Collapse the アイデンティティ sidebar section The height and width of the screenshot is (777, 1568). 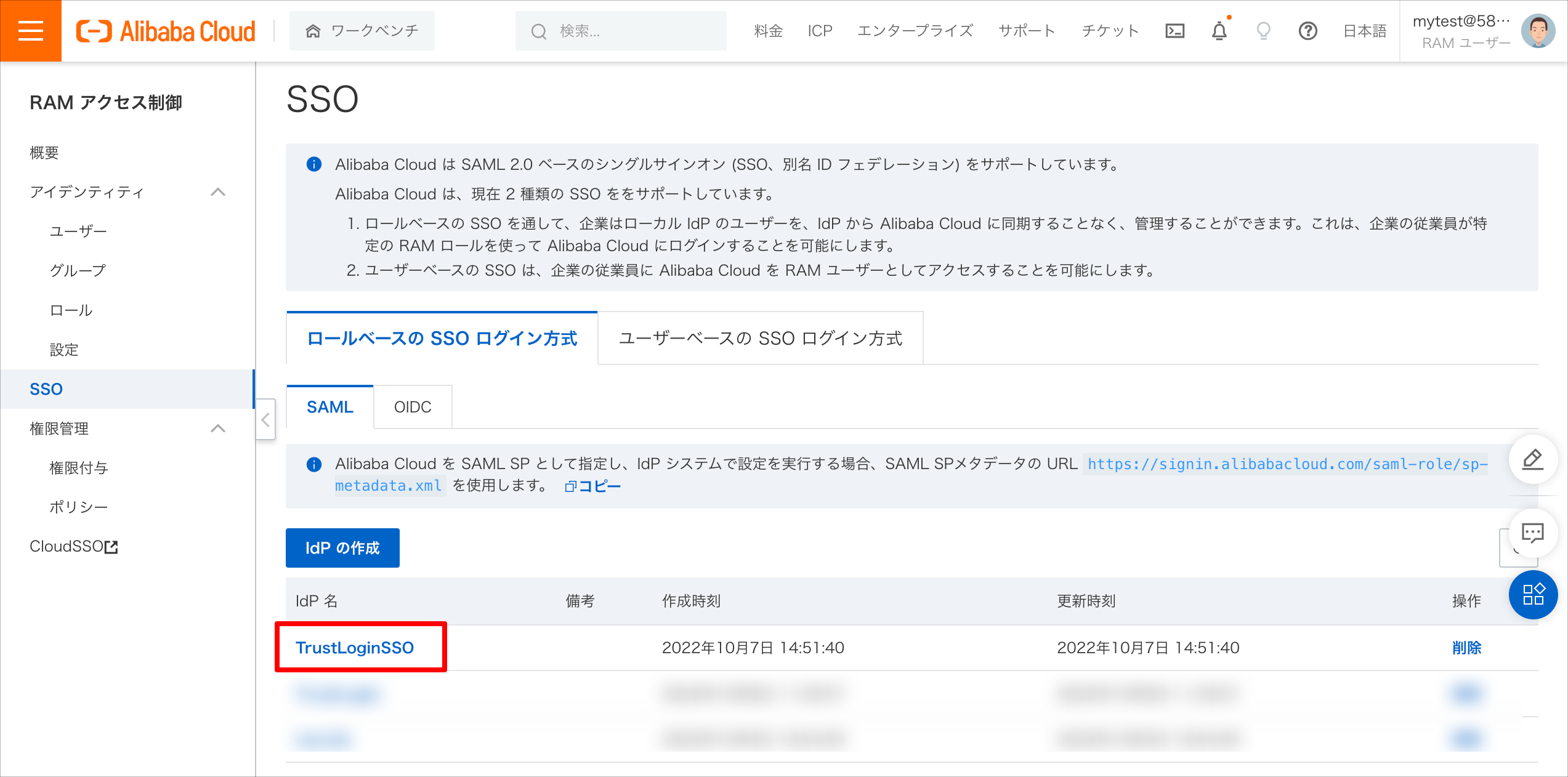(x=219, y=192)
